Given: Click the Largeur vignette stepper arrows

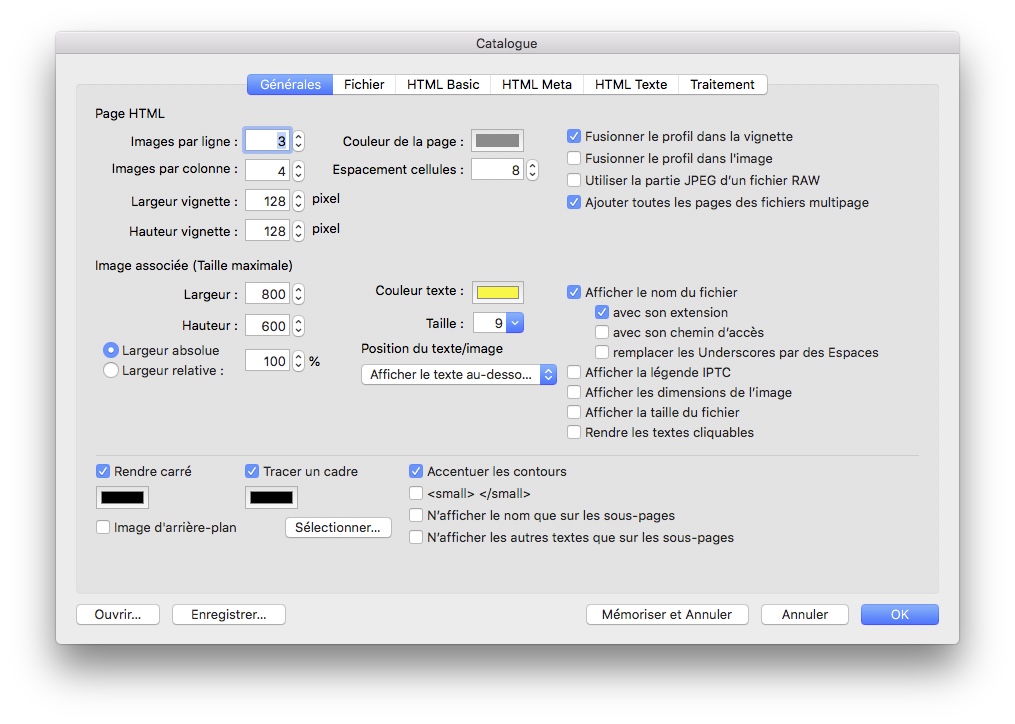Looking at the screenshot, I should [x=298, y=201].
